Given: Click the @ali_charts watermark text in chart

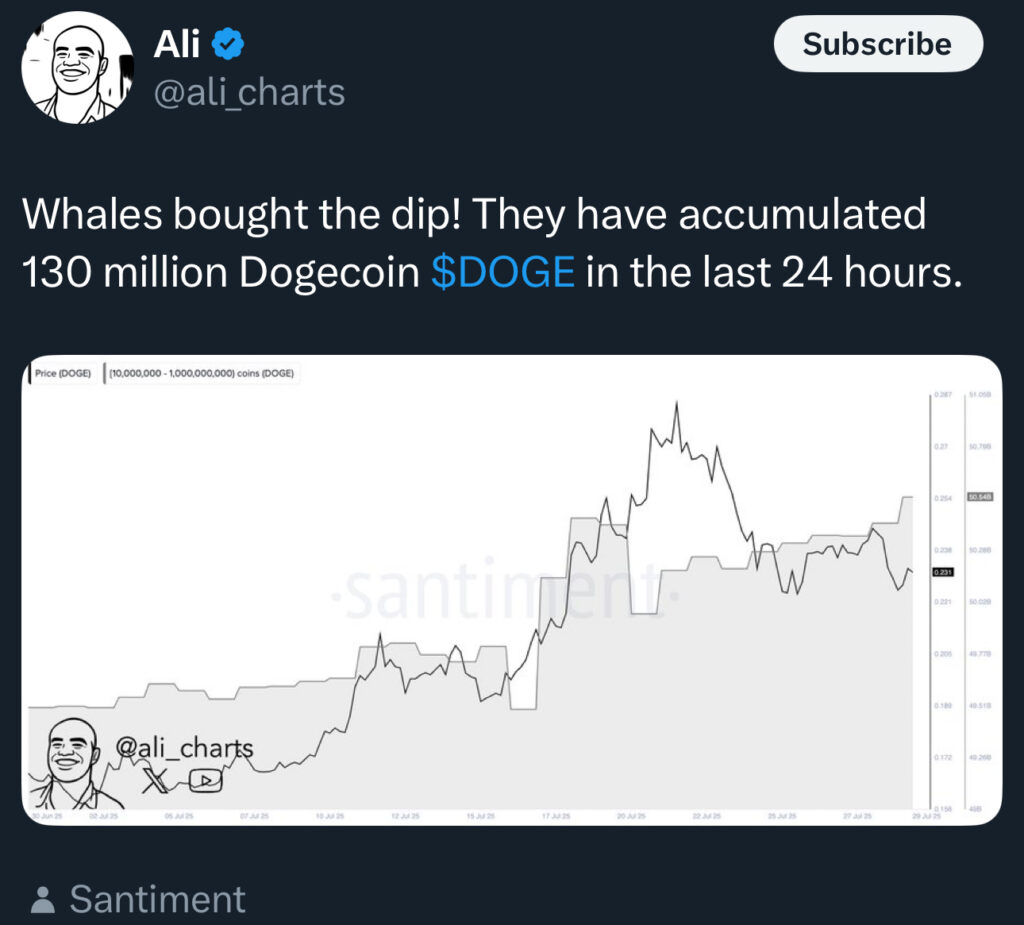Looking at the screenshot, I should point(184,747).
